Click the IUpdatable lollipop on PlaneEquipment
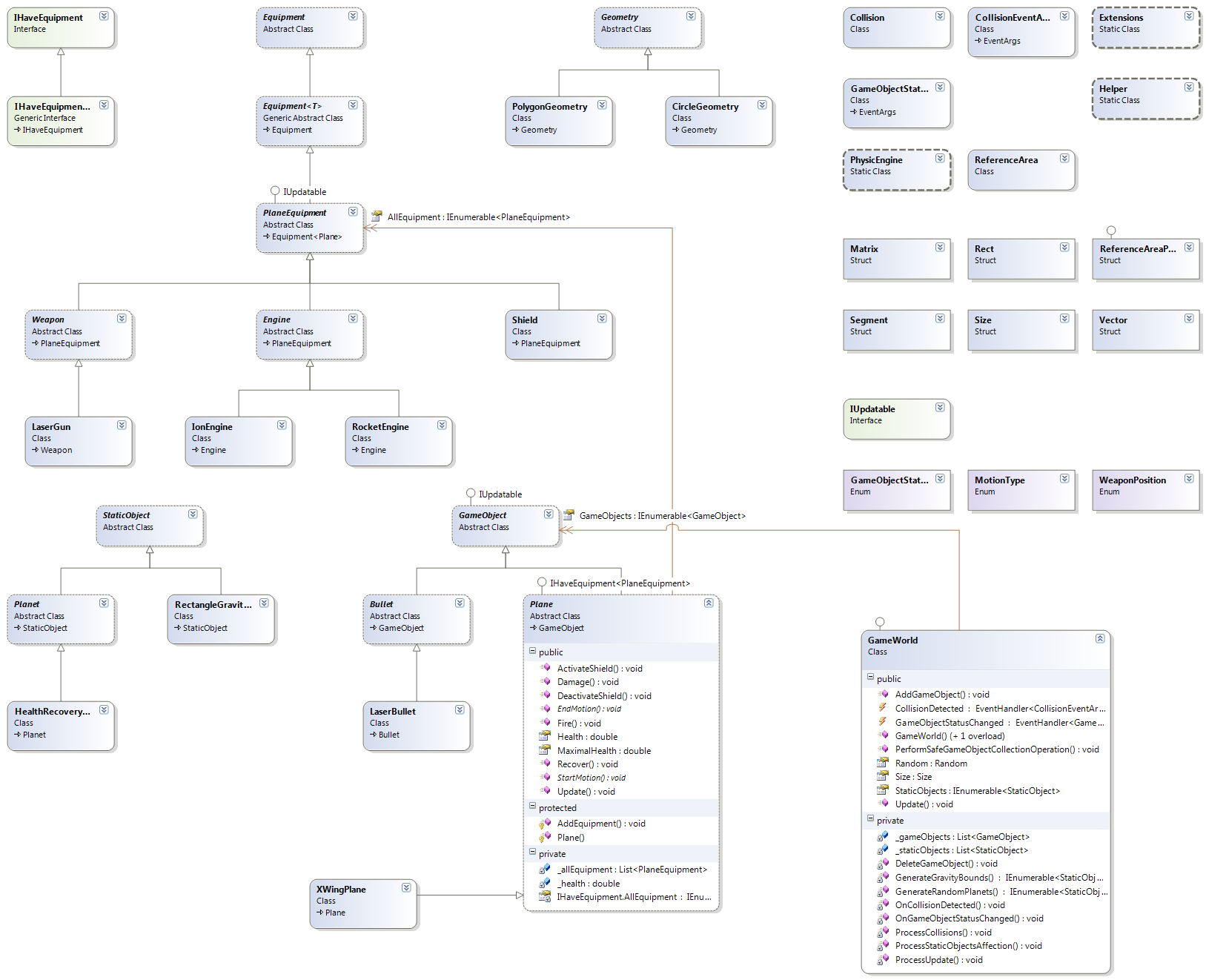1206x980 pixels. pyautogui.click(x=275, y=191)
